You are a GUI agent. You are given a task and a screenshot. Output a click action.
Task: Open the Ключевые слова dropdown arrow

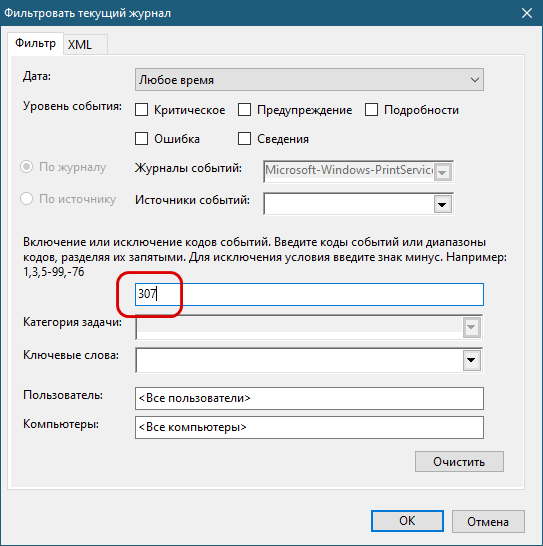[x=471, y=360]
